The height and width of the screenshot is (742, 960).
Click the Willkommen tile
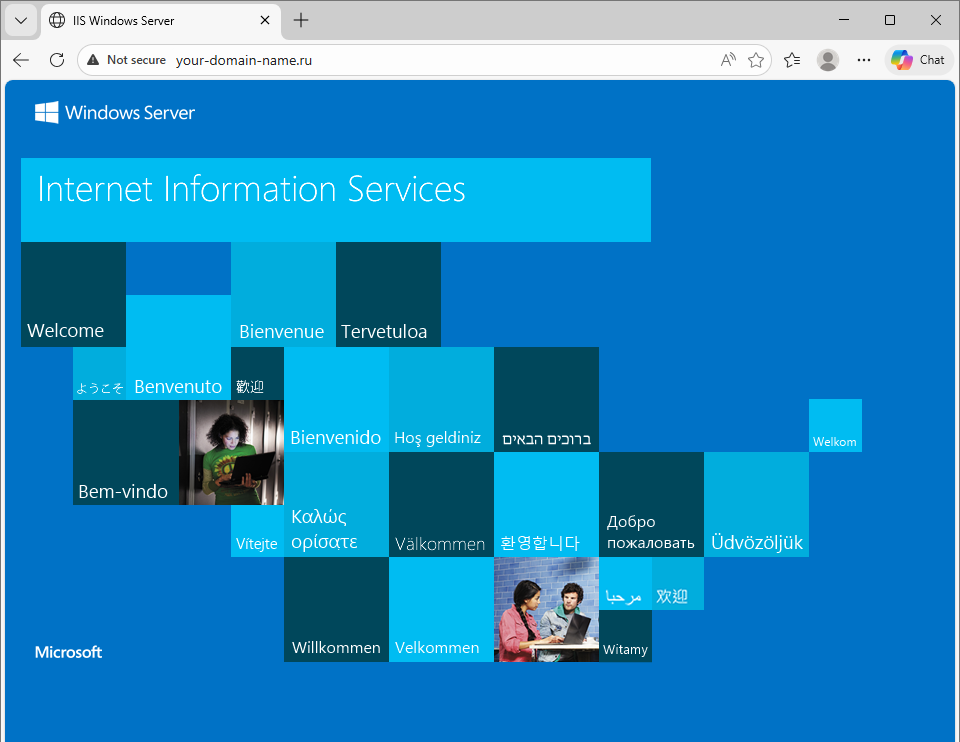coord(336,610)
